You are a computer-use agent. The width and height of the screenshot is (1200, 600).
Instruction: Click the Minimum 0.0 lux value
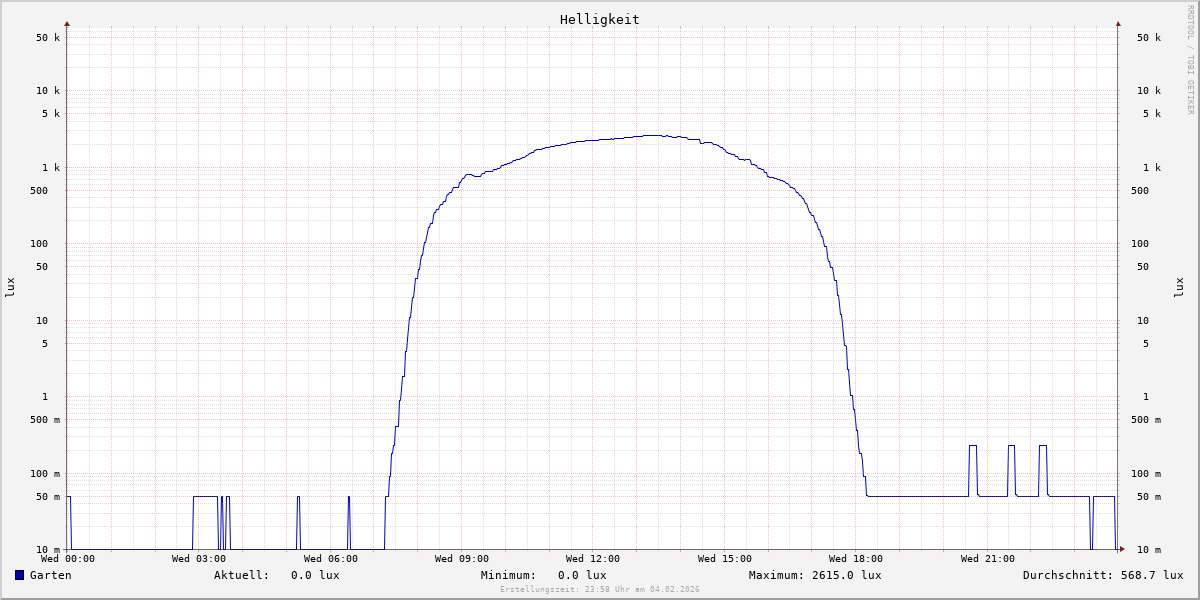point(581,575)
